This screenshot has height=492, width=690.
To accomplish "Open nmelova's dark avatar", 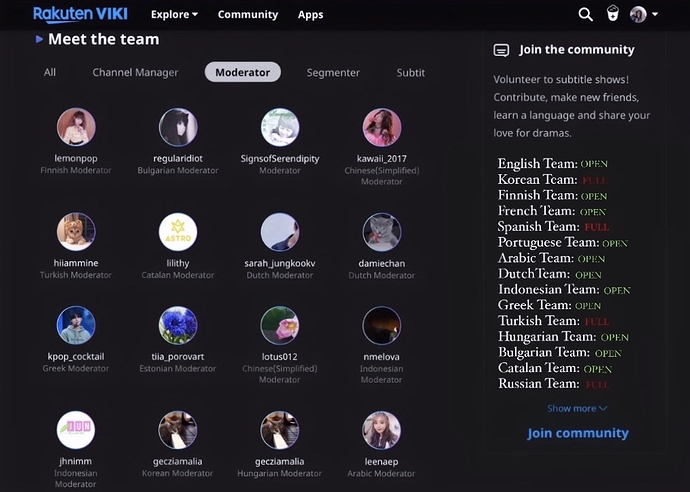I will (382, 325).
